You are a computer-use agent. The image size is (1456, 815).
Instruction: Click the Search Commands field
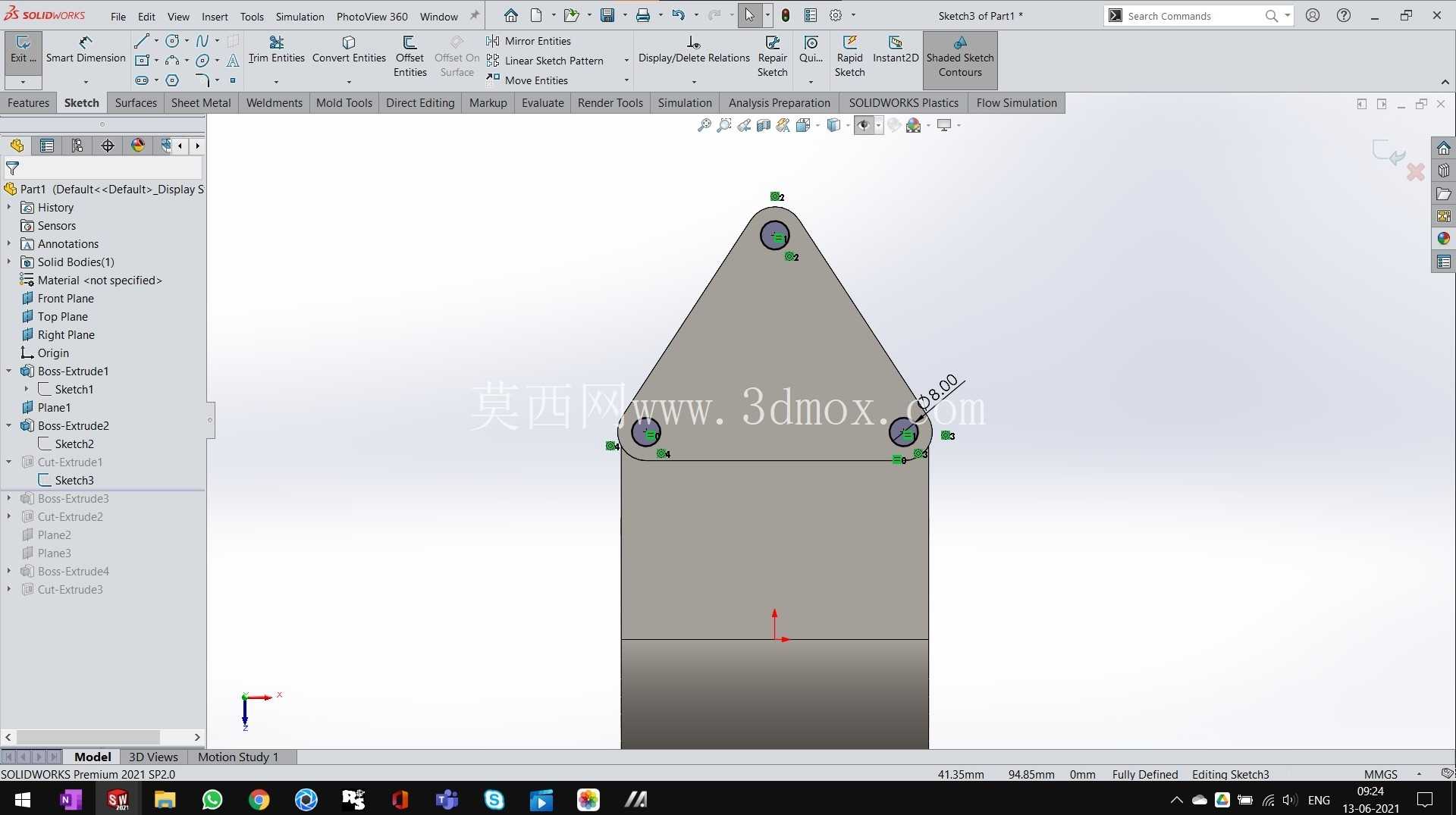(x=1194, y=15)
